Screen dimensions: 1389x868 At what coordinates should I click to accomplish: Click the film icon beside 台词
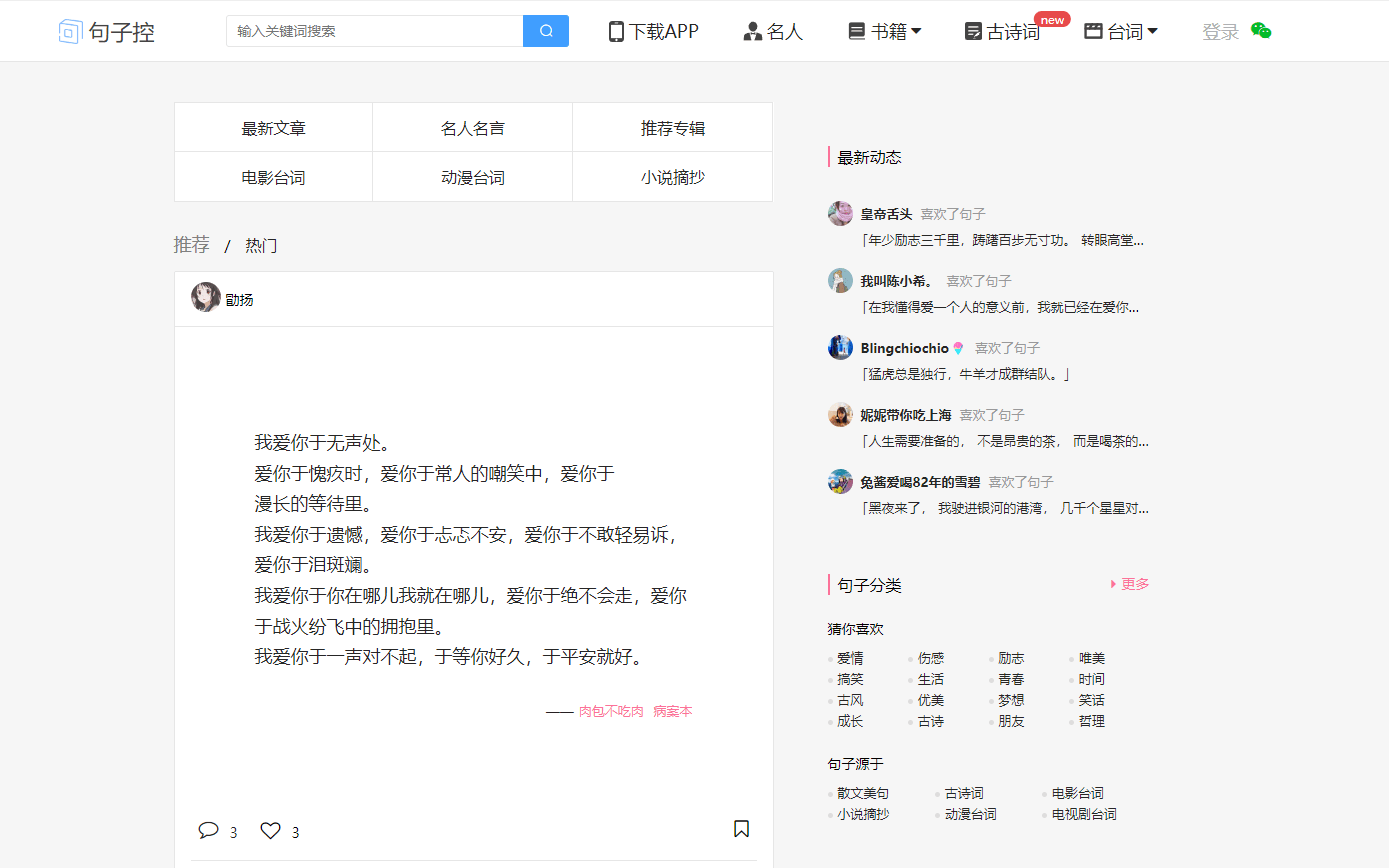pos(1092,31)
